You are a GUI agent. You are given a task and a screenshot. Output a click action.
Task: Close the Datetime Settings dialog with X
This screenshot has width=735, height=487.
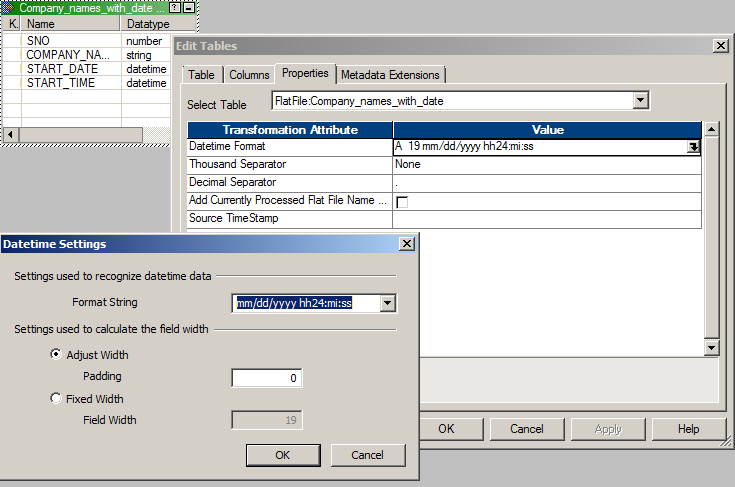[406, 244]
